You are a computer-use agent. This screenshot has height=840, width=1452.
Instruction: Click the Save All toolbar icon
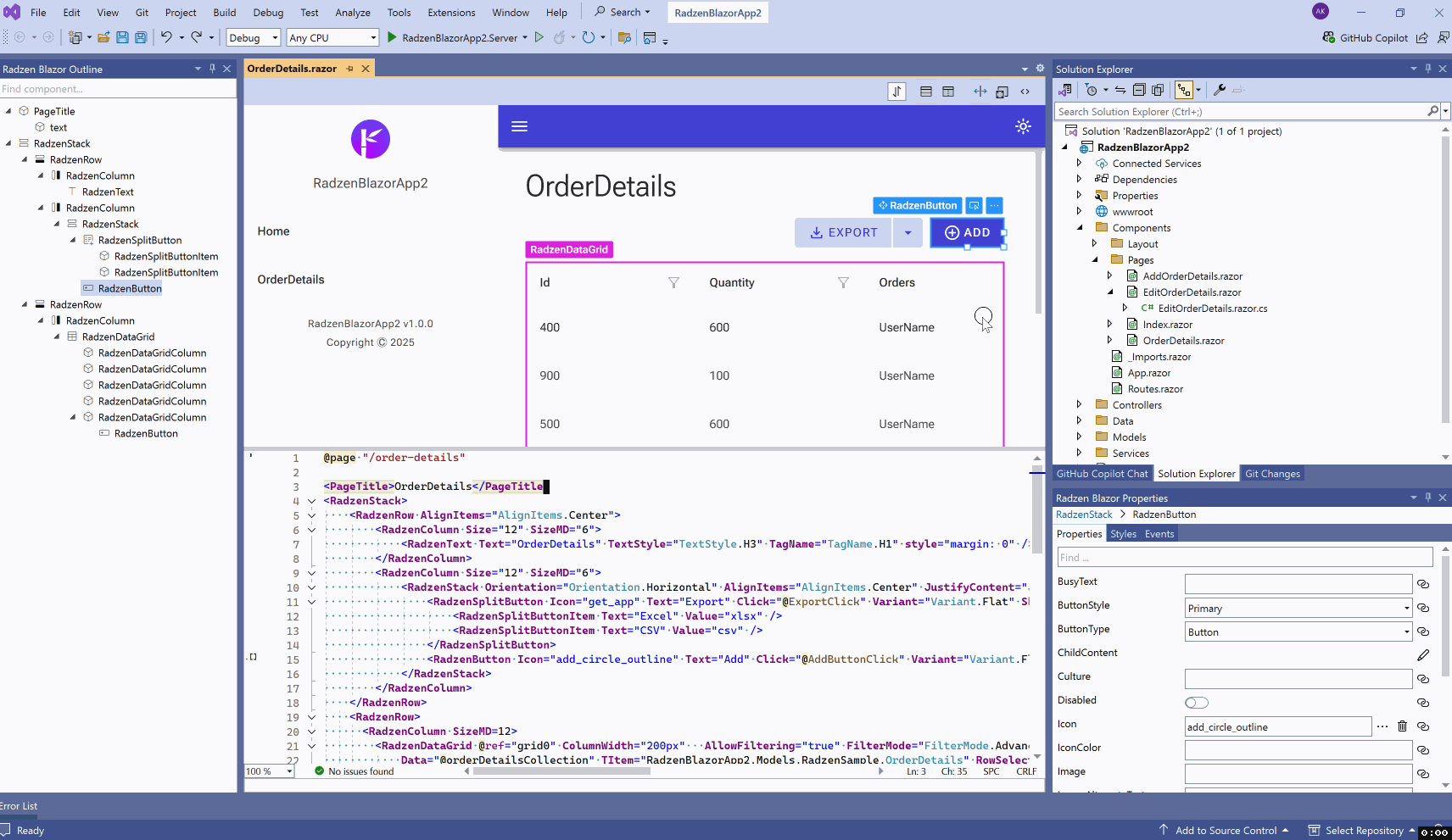(141, 37)
